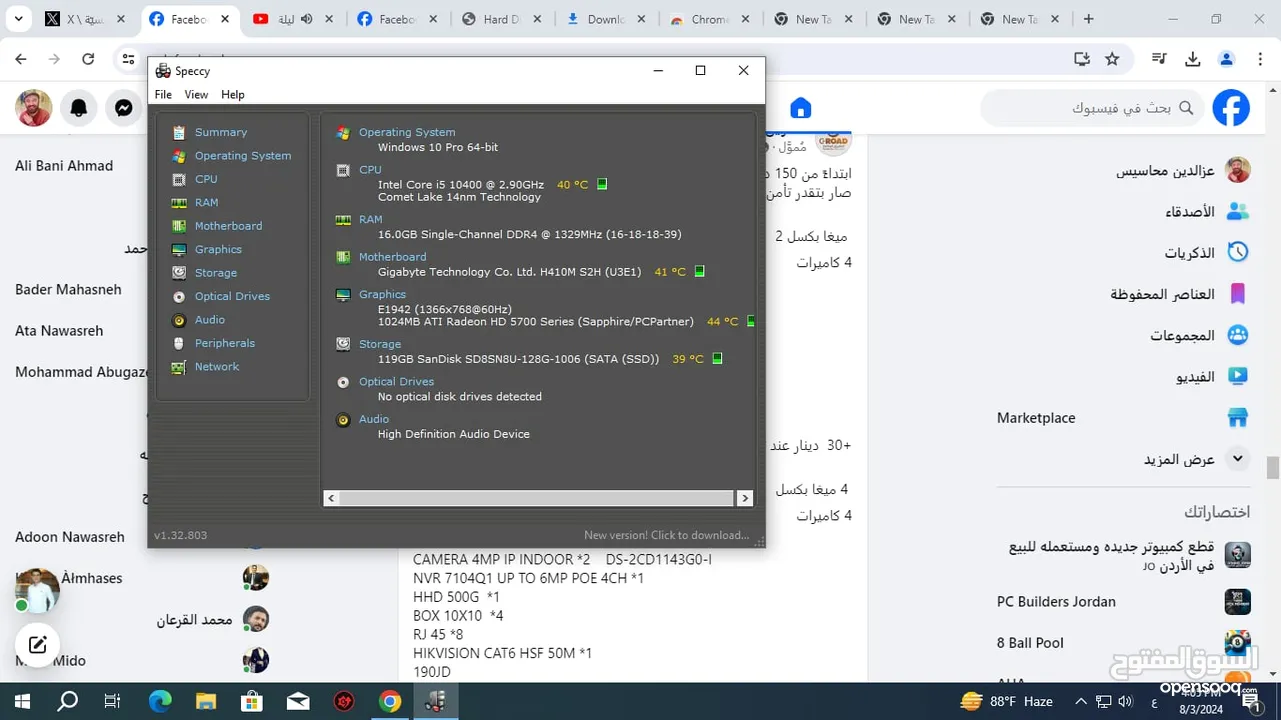Image resolution: width=1281 pixels, height=720 pixels.
Task: Open the Speccy File menu
Action: click(x=163, y=95)
